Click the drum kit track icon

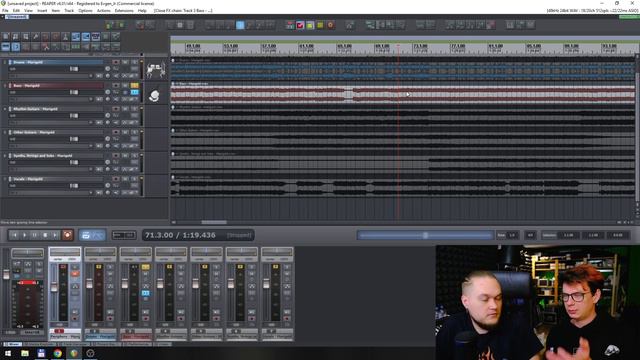(156, 70)
